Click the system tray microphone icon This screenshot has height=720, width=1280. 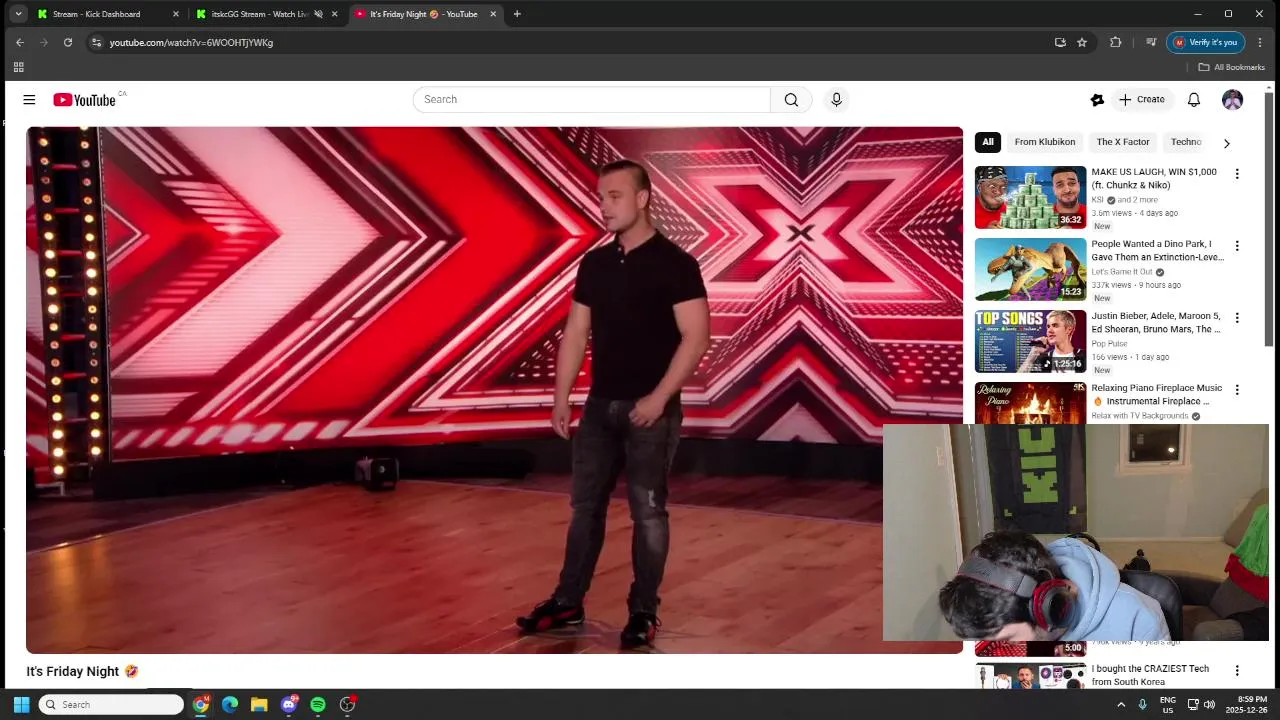pyautogui.click(x=1142, y=705)
